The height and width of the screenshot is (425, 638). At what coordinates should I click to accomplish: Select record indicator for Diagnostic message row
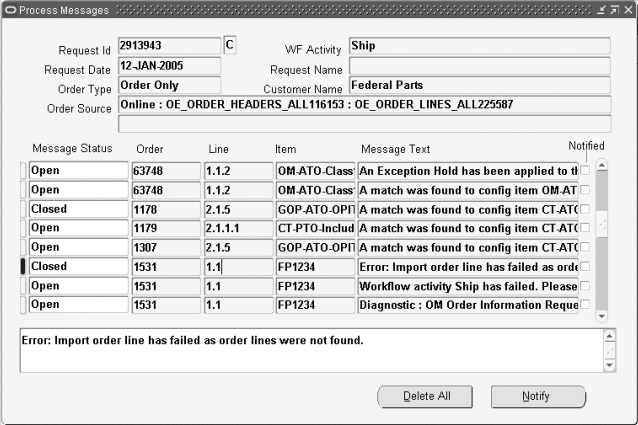[x=23, y=304]
